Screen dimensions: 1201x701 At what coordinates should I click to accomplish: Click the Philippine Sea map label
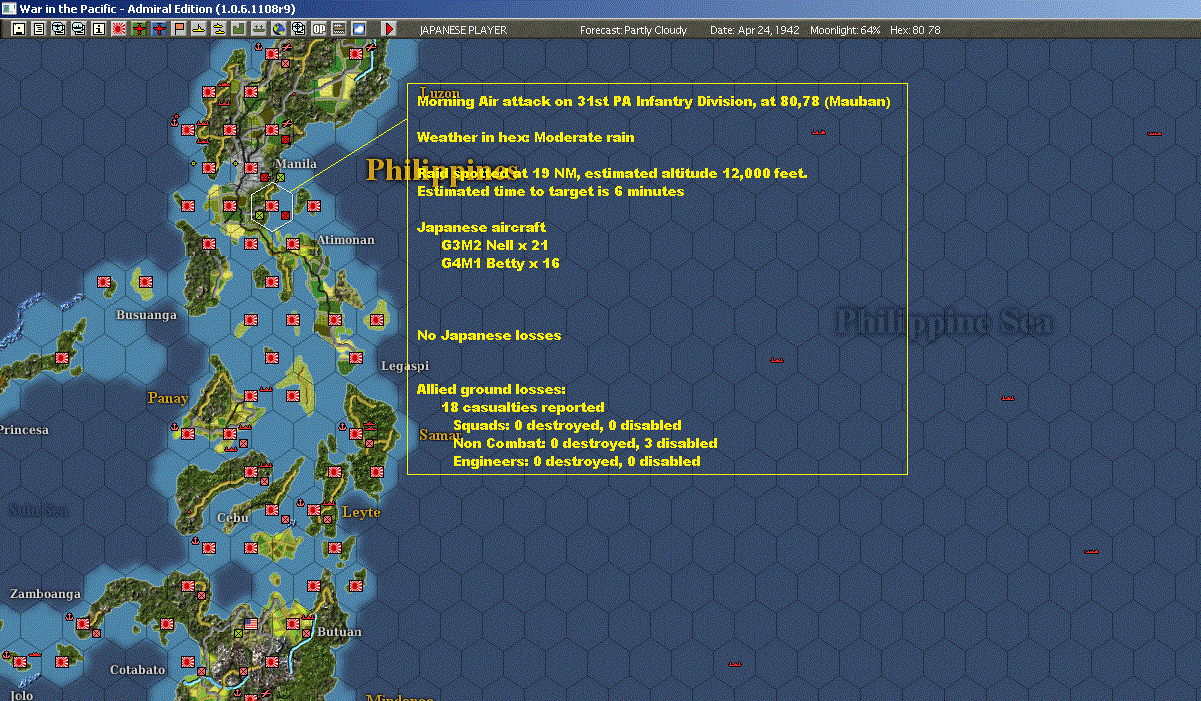[943, 322]
